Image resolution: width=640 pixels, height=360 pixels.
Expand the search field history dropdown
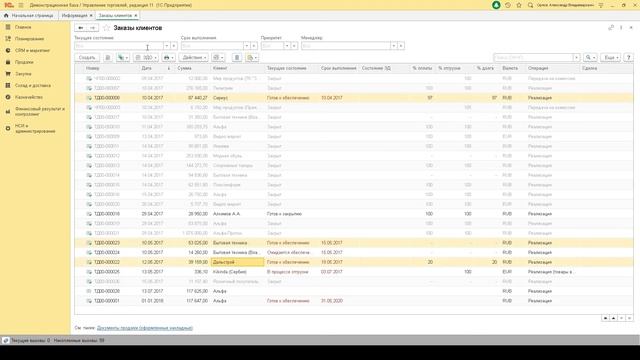pos(576,58)
